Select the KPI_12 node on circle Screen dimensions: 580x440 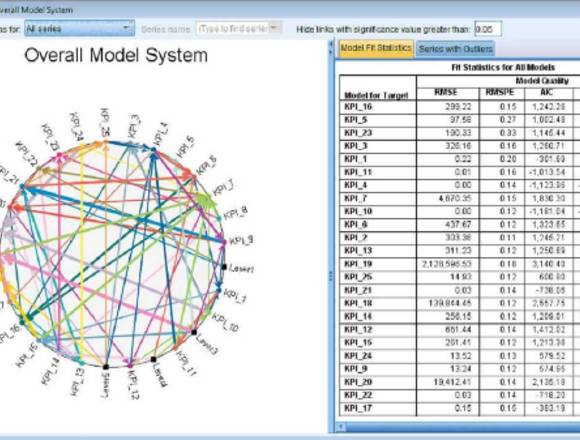point(130,366)
